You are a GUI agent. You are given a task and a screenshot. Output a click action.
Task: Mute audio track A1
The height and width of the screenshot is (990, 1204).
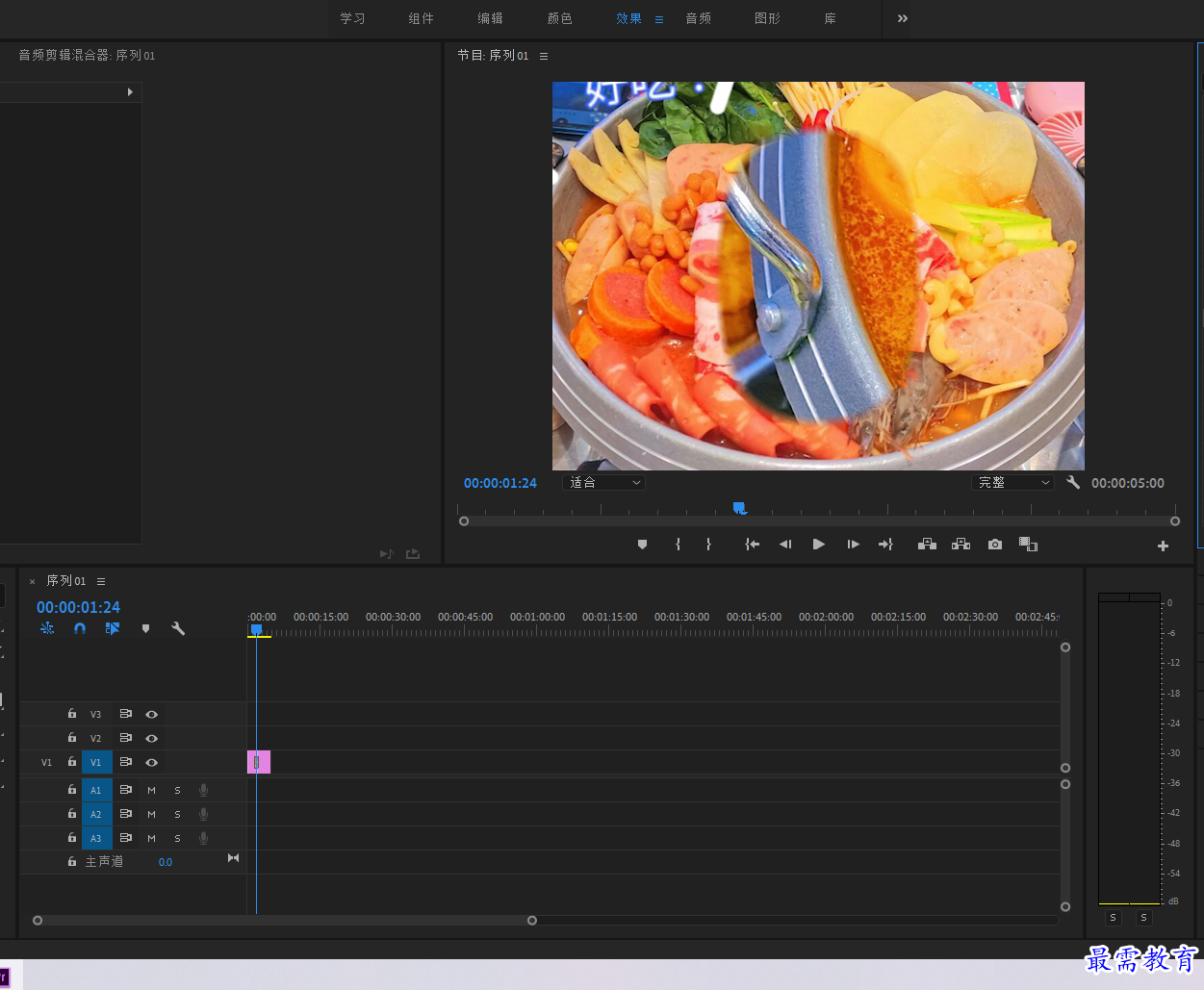pos(151,790)
